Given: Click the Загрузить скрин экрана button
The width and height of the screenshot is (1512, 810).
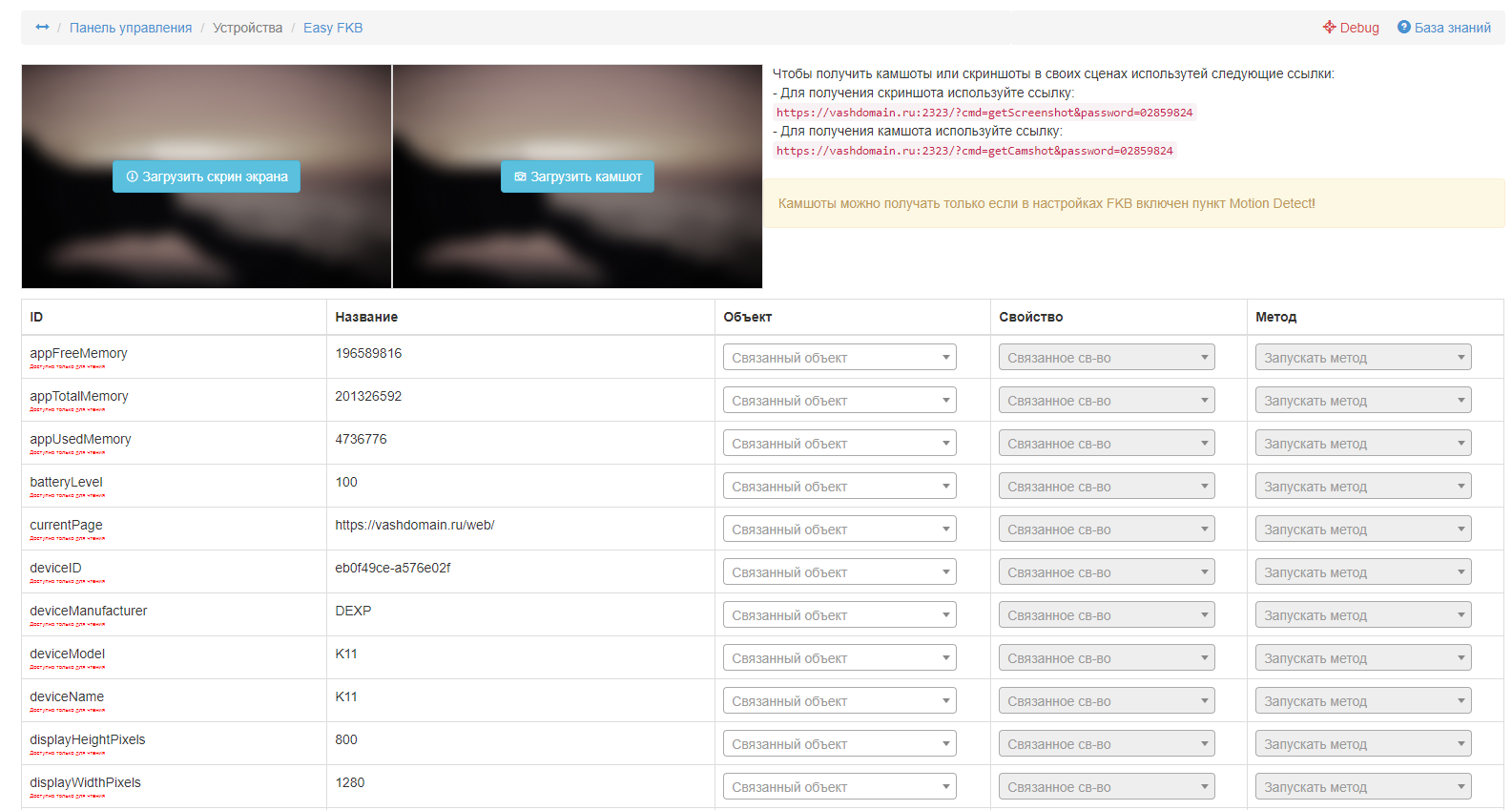Looking at the screenshot, I should pos(206,177).
